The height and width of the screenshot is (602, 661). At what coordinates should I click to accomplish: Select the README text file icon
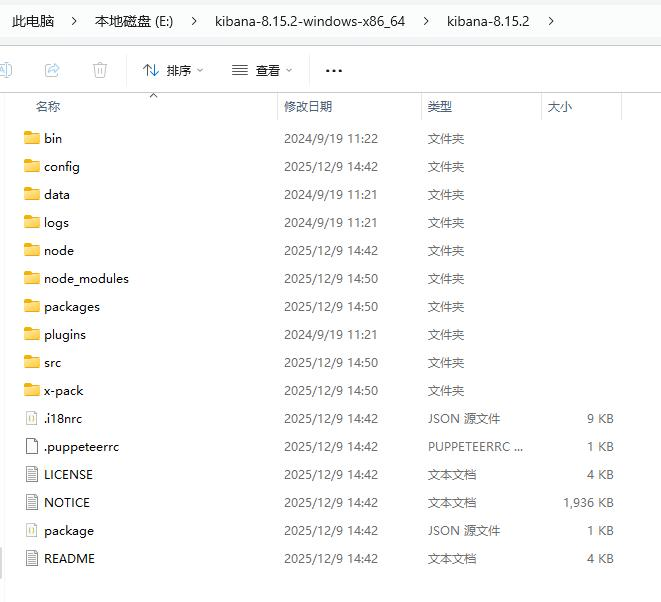click(32, 558)
